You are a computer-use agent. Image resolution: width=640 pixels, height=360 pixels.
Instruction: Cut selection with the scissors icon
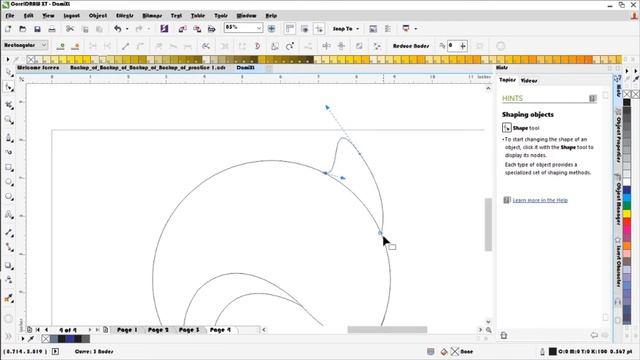pos(70,29)
